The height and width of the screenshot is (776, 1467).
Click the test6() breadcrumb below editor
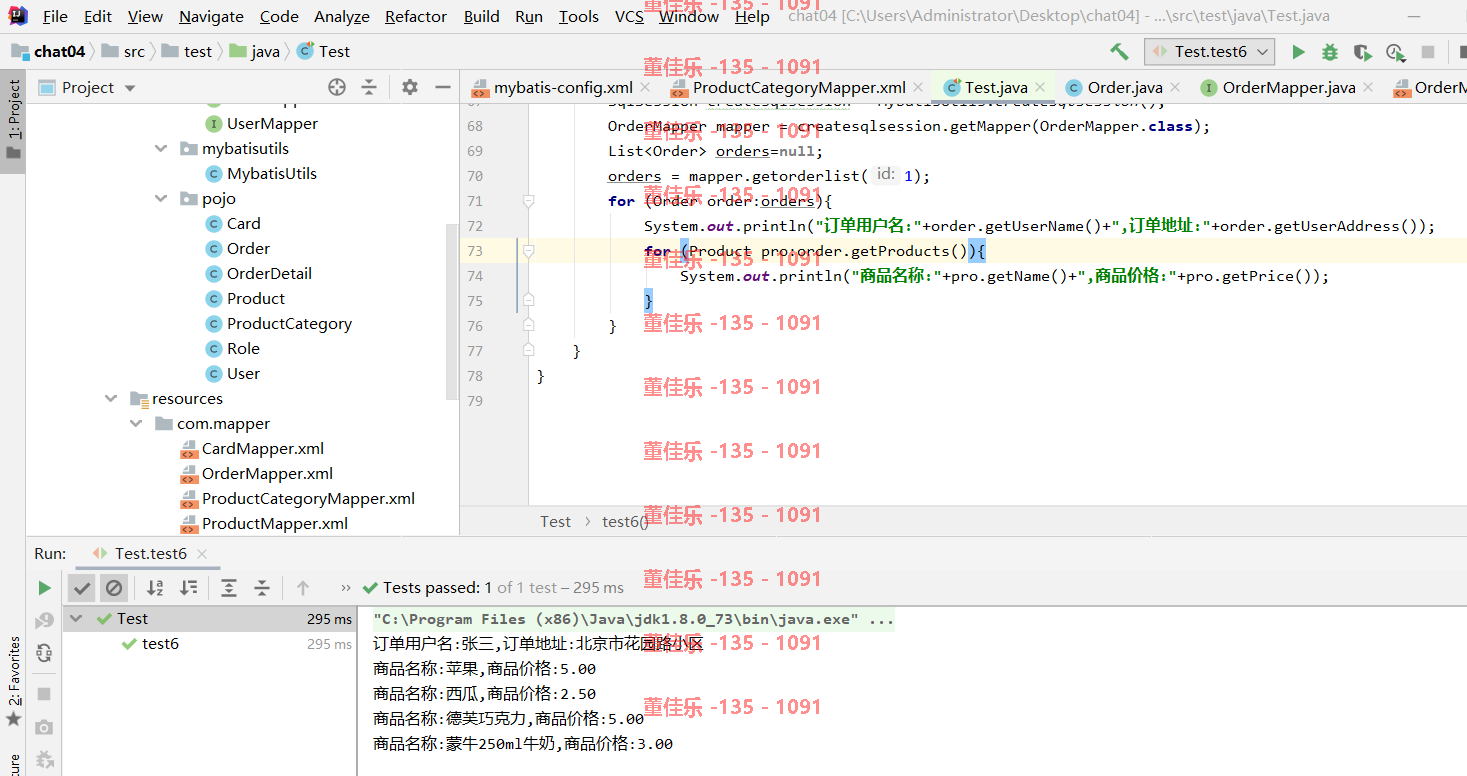click(625, 522)
